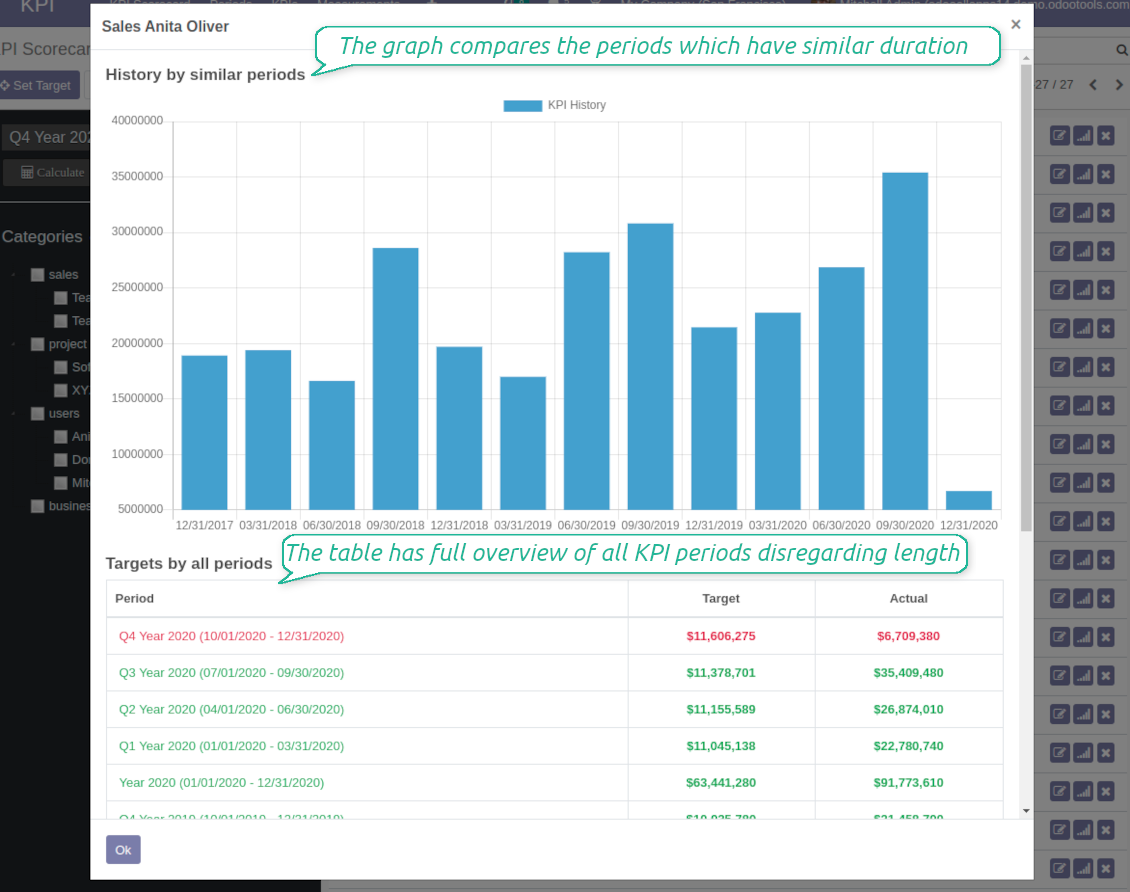Click the dialog scrollbar up arrow
This screenshot has width=1130, height=892.
click(1026, 58)
